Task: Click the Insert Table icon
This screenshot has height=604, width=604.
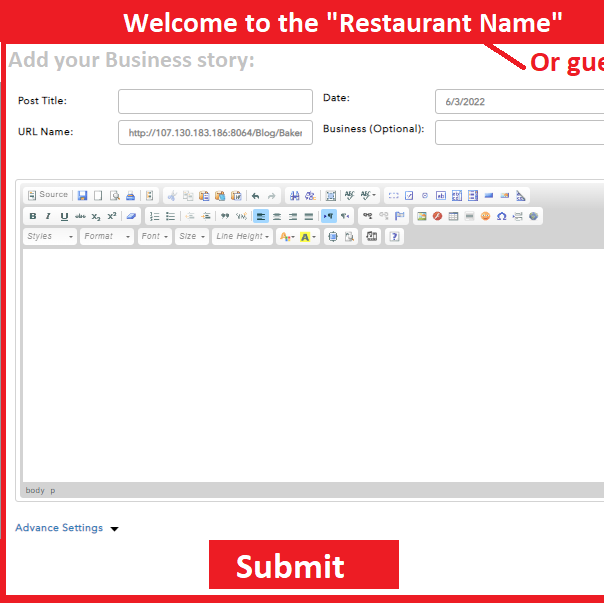Action: point(453,216)
